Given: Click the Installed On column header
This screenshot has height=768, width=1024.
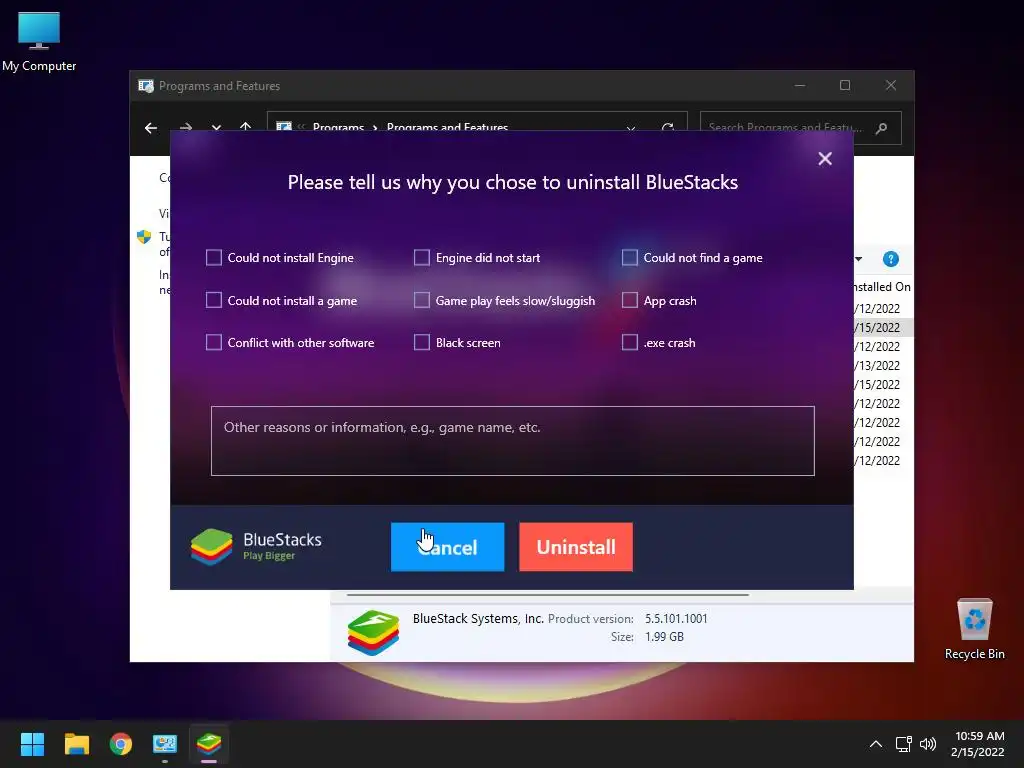Looking at the screenshot, I should pyautogui.click(x=882, y=287).
